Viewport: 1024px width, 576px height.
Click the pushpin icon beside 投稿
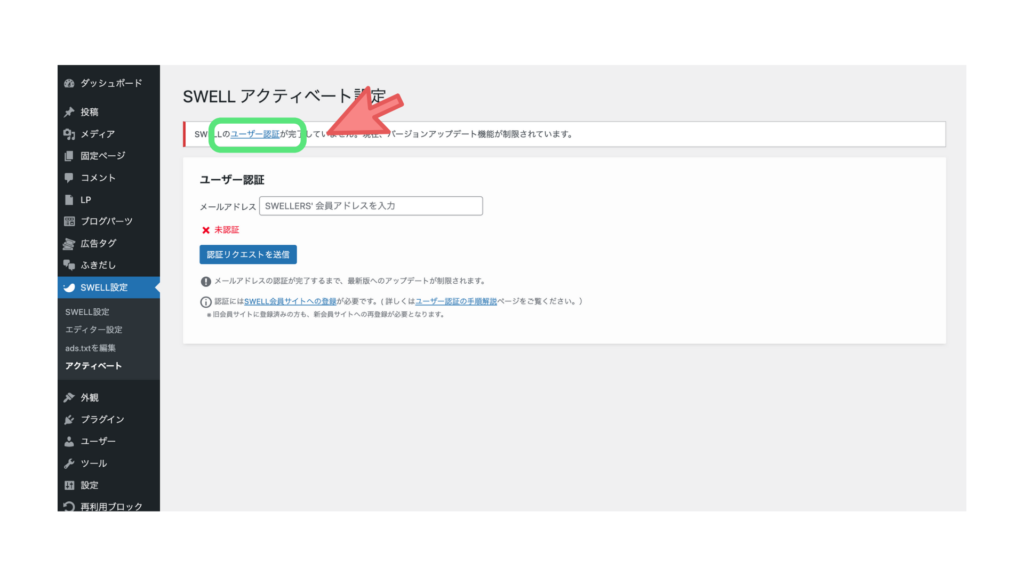[69, 112]
